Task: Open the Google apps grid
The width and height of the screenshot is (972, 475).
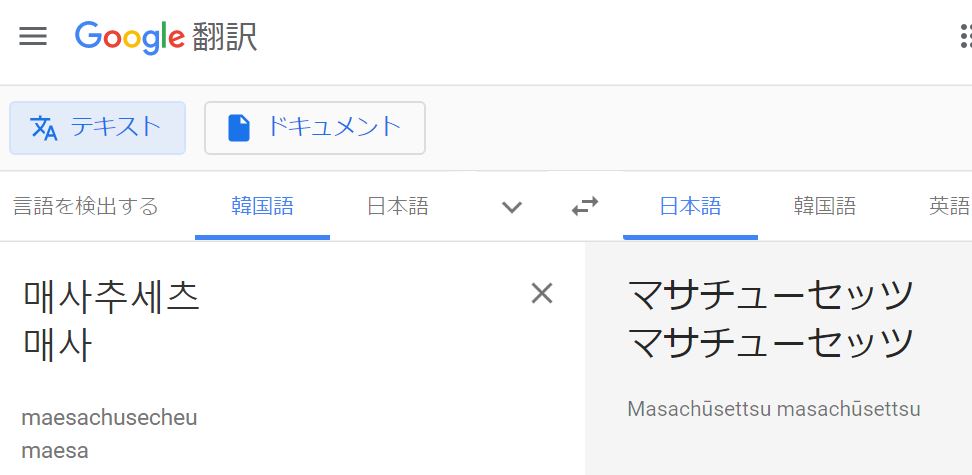Action: (x=965, y=37)
